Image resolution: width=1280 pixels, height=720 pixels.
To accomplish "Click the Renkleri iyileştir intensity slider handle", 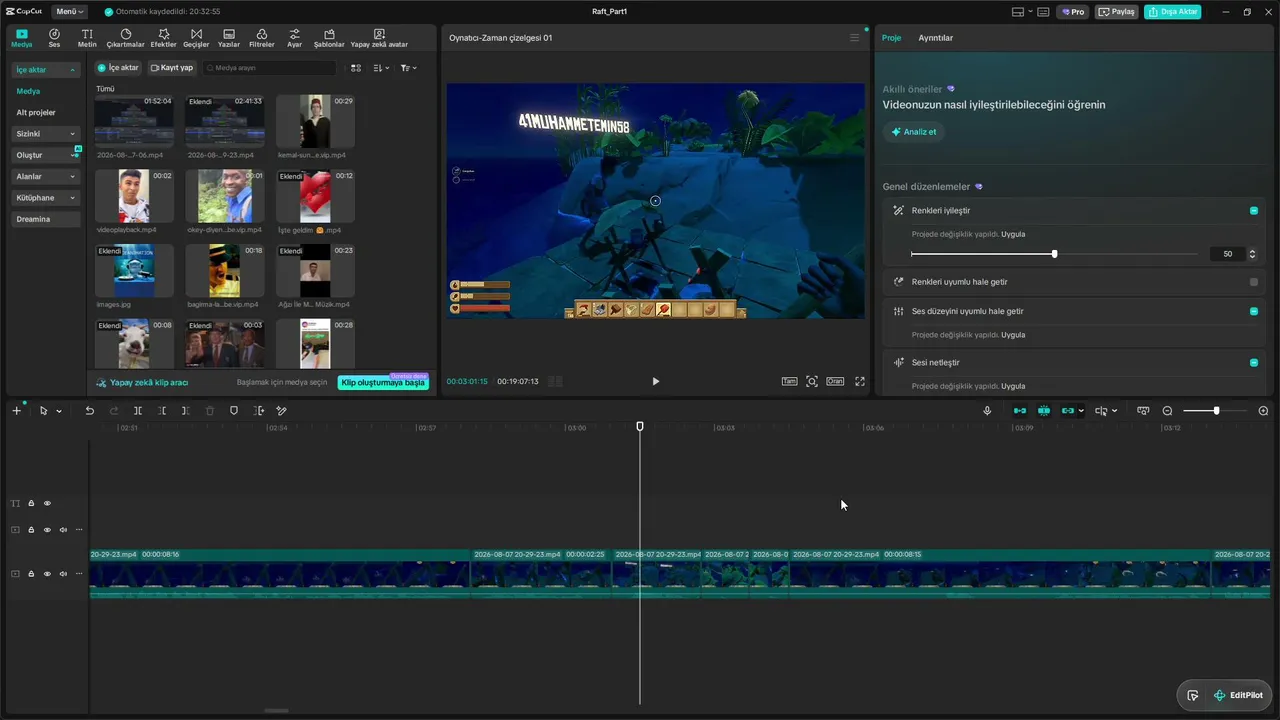I will [x=1054, y=254].
